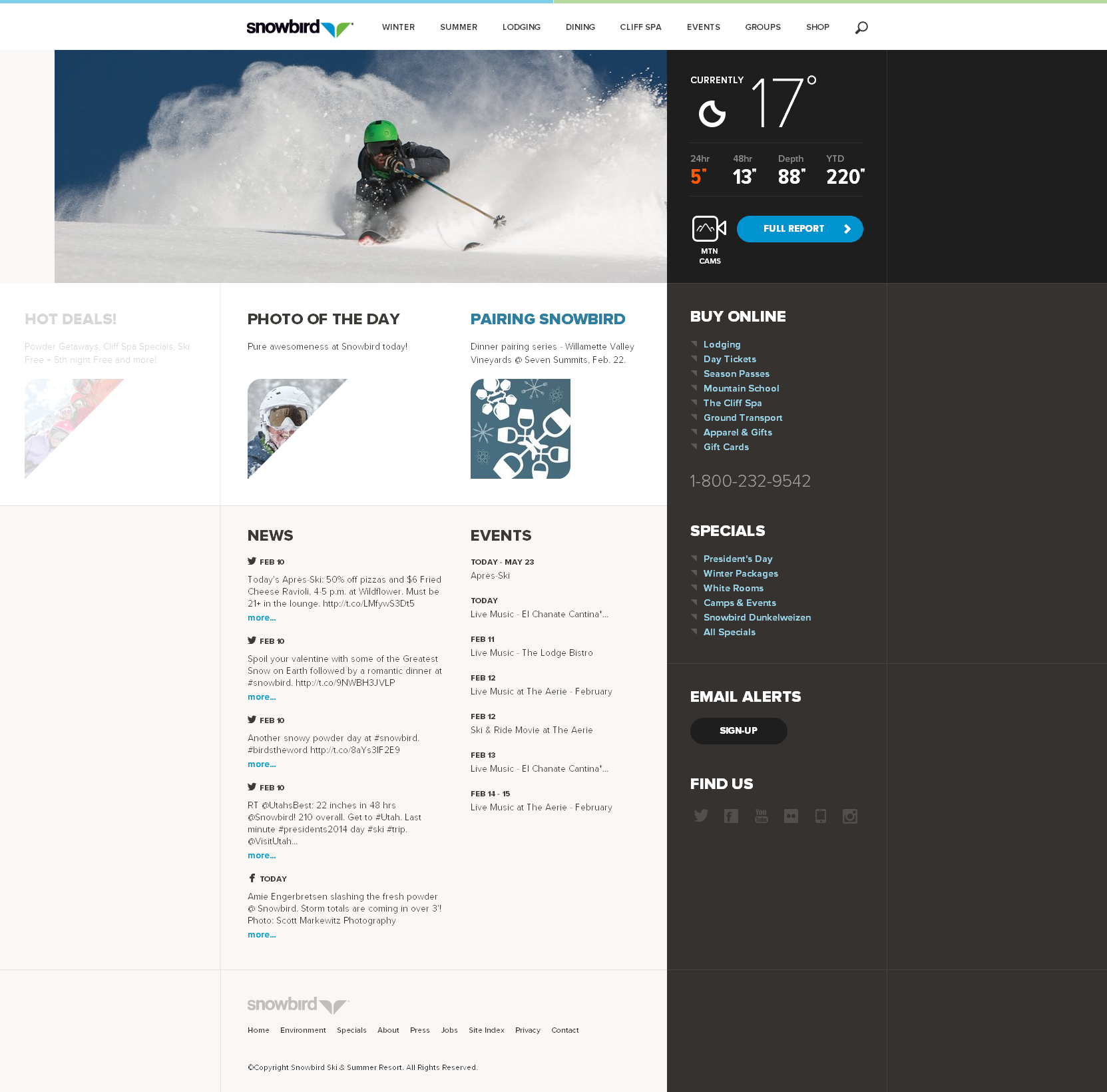Open the Snowbird Dunkelweizen special
Image resolution: width=1107 pixels, height=1092 pixels.
(x=757, y=617)
